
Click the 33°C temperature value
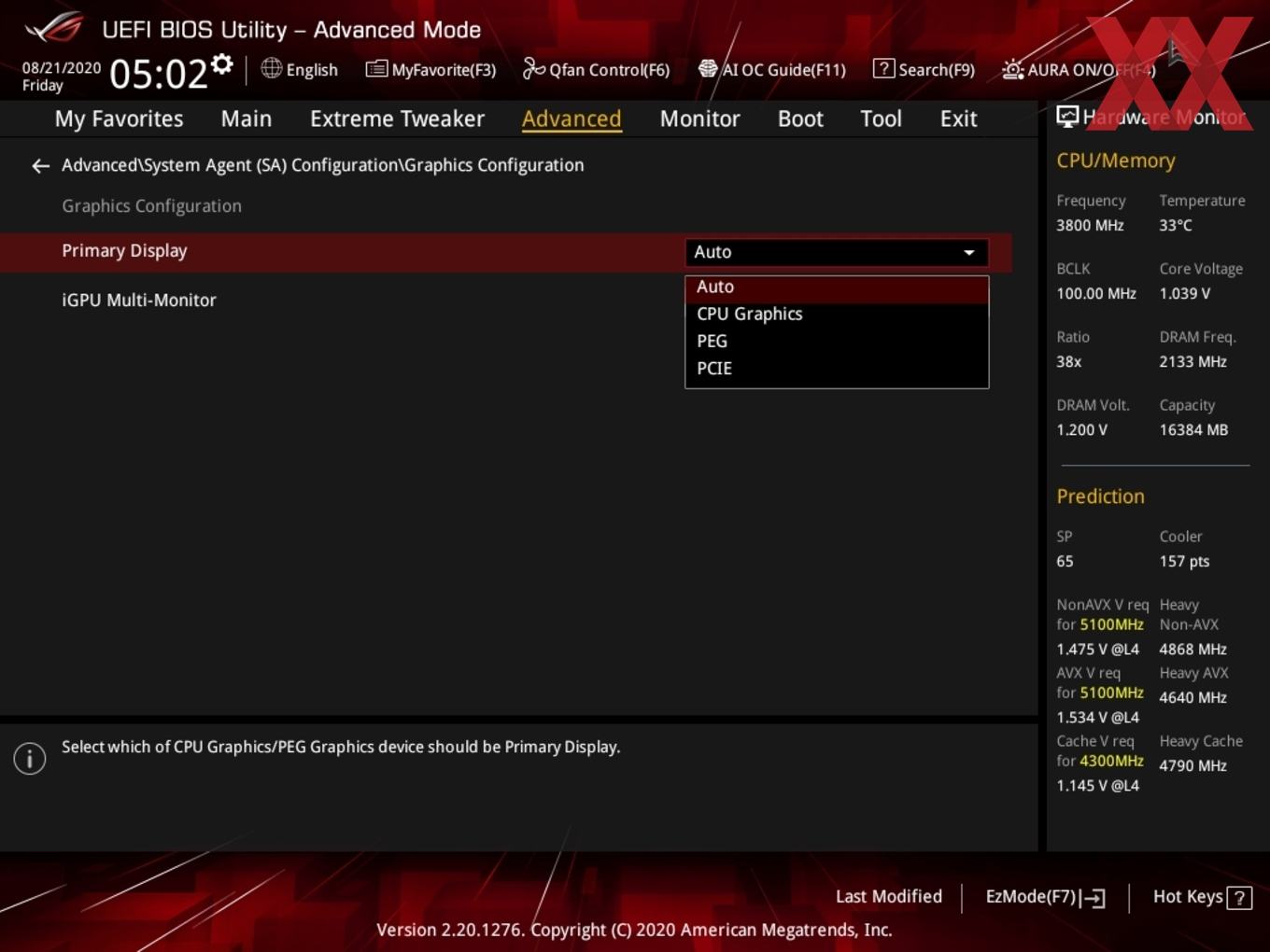tap(1176, 226)
